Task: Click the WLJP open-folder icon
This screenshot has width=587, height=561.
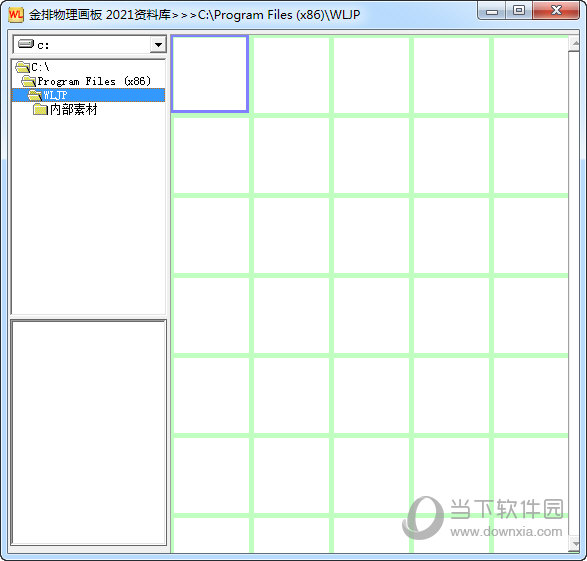Action: (35, 95)
